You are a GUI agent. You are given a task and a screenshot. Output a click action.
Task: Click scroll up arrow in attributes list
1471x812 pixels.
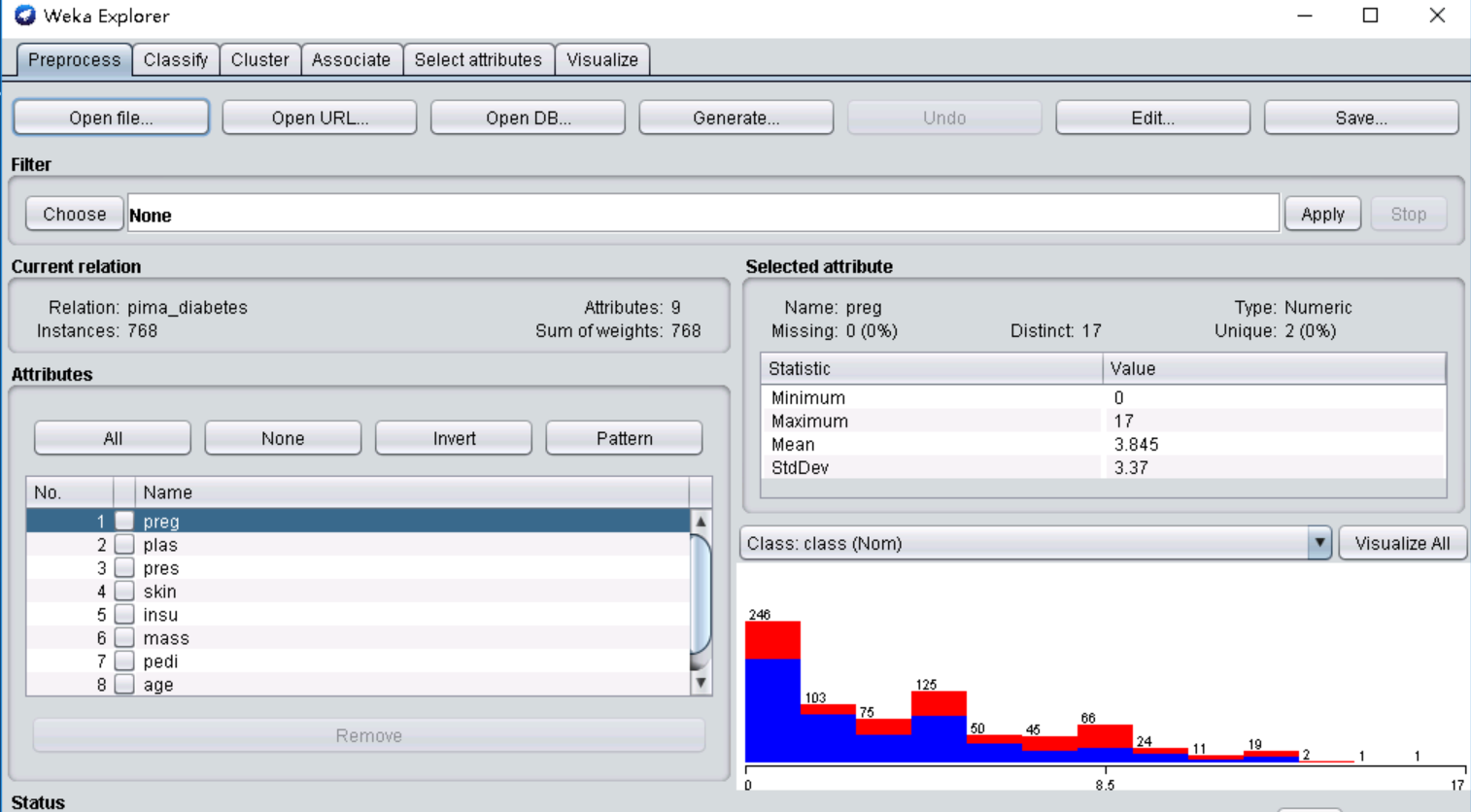point(701,522)
